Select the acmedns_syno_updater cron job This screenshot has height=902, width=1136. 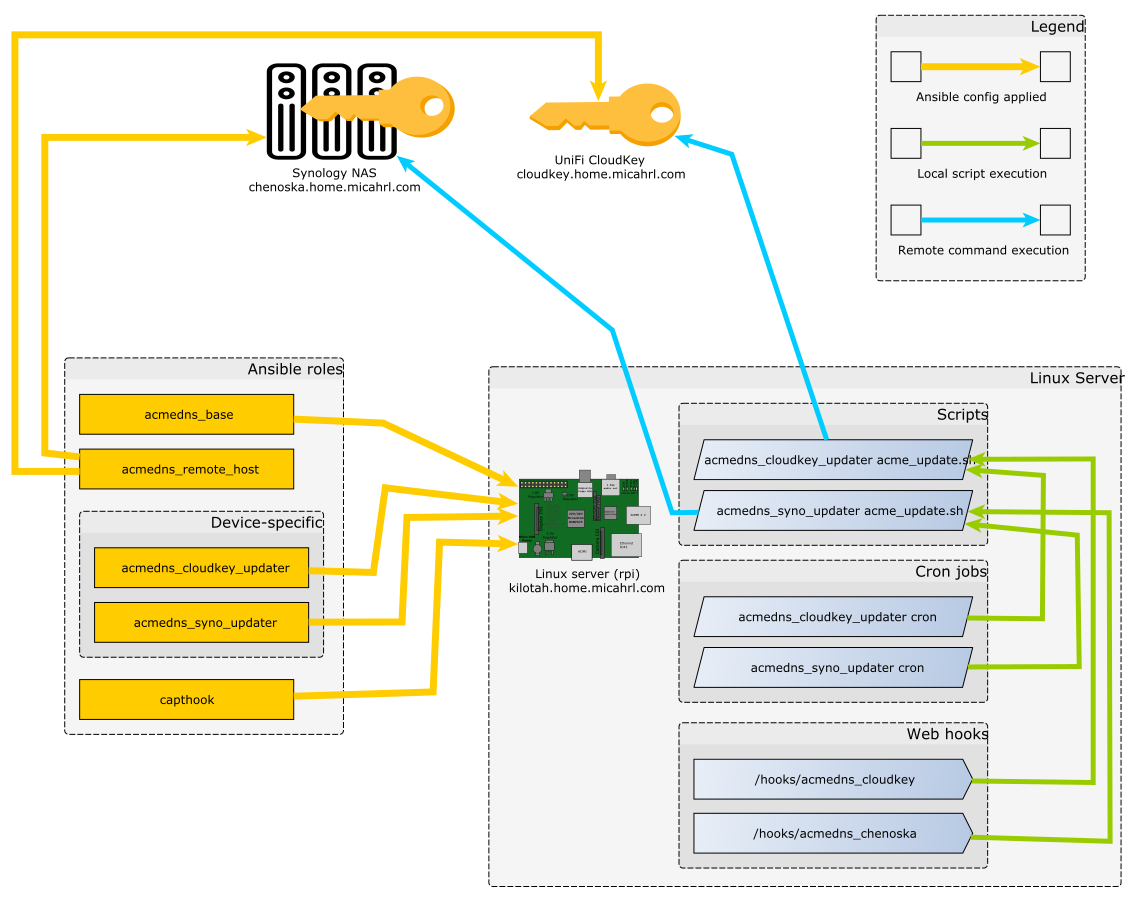(x=832, y=667)
